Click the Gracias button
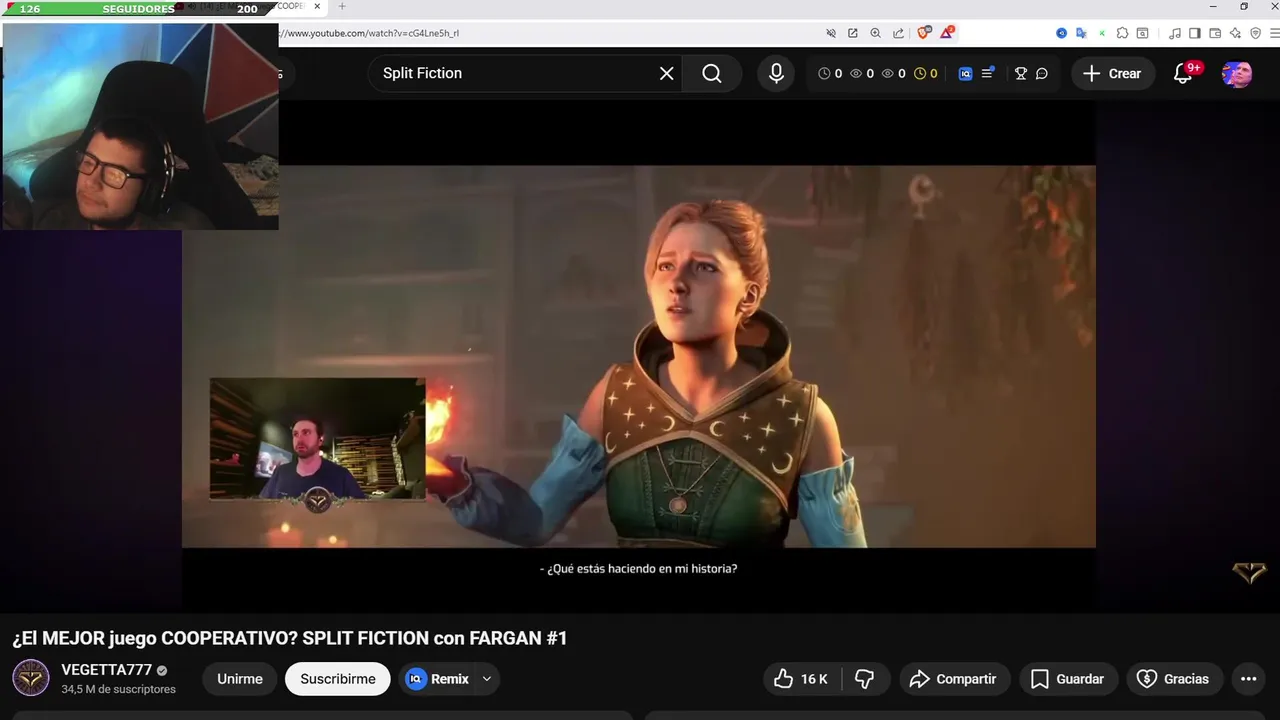This screenshot has height=720, width=1280. click(1174, 679)
